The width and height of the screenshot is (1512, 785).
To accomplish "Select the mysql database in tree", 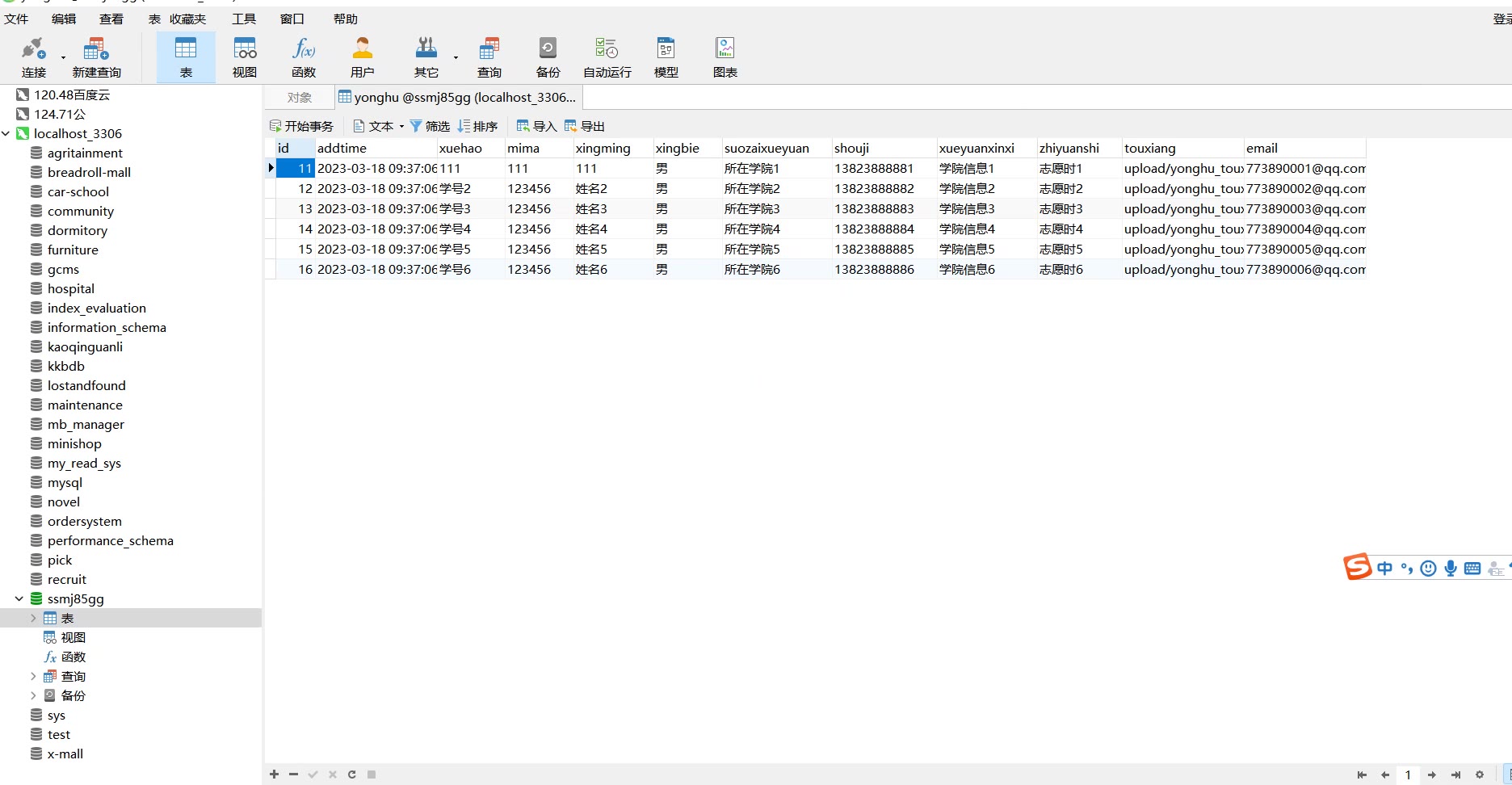I will click(x=65, y=483).
